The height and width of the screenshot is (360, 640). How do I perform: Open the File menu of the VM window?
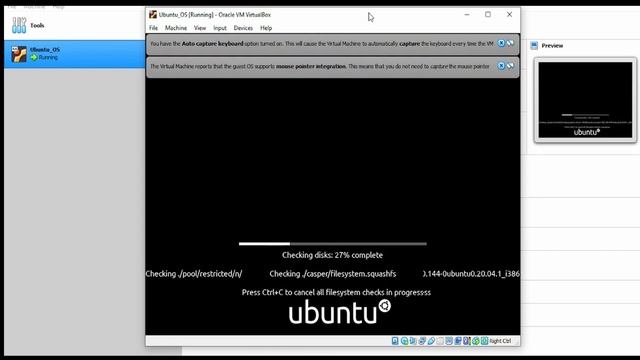(153, 28)
